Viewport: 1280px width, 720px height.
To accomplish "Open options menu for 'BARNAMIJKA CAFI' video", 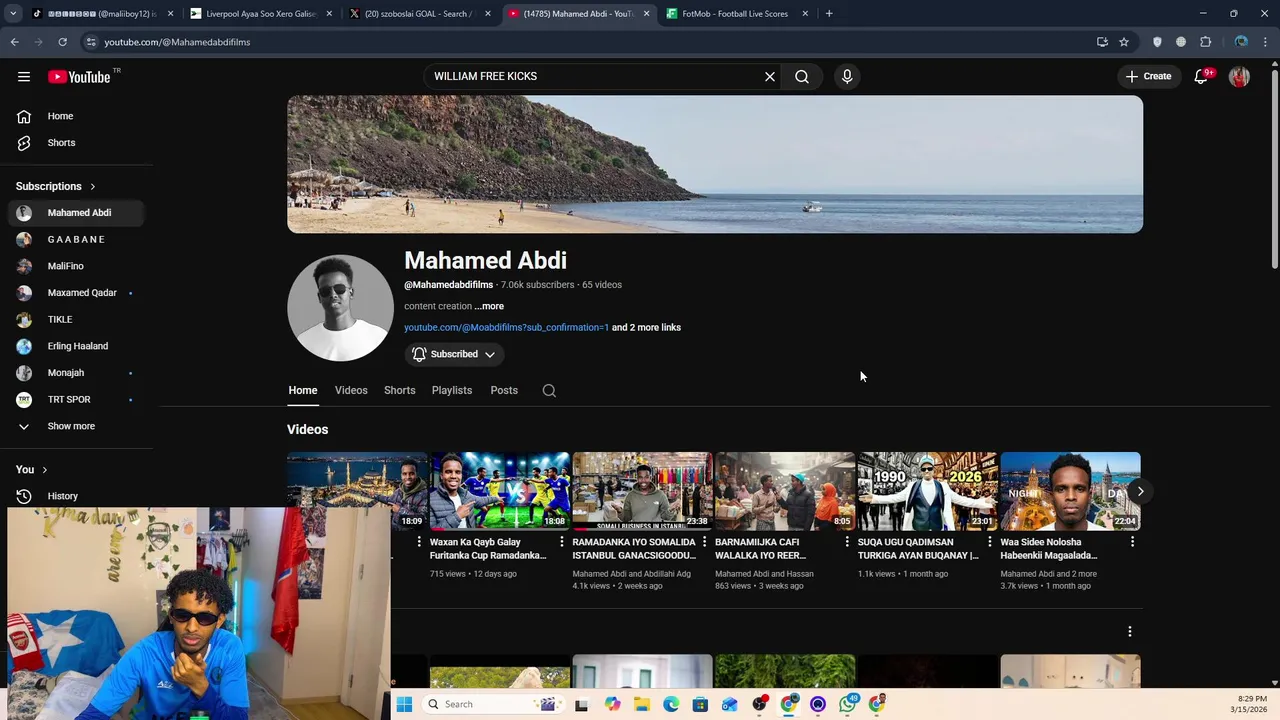I will click(846, 542).
